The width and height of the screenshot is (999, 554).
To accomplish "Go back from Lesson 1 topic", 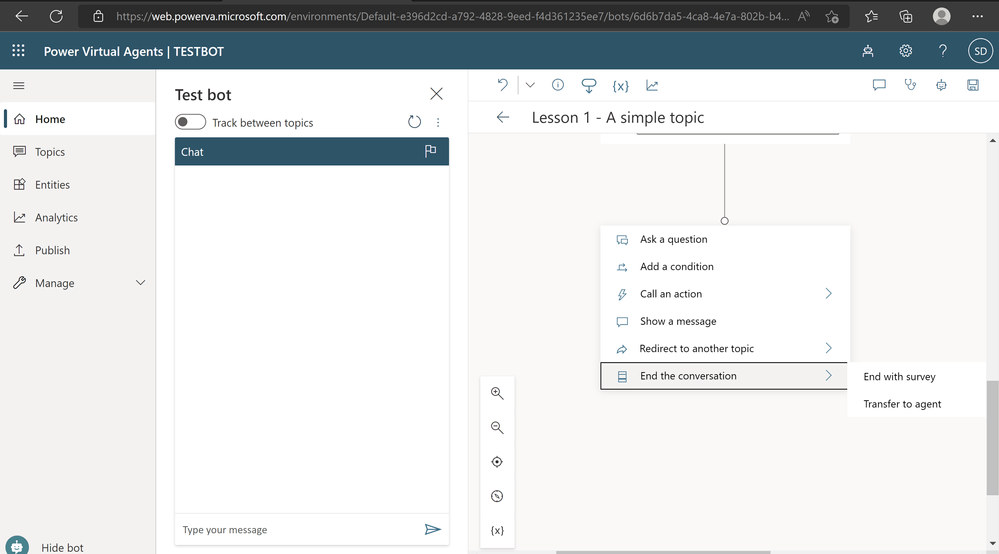I will tap(503, 117).
